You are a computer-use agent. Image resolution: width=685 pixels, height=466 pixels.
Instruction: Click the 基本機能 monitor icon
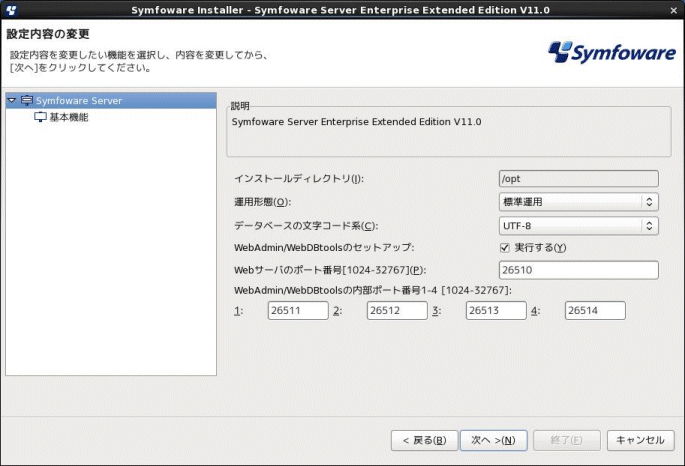click(x=40, y=117)
